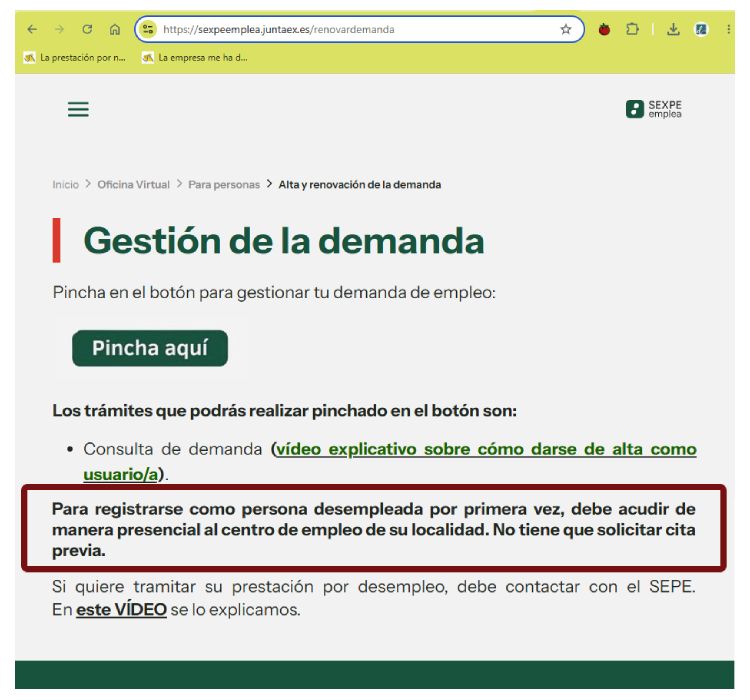Open the 'este VÍDEO' link
This screenshot has width=750, height=700.
click(x=121, y=610)
